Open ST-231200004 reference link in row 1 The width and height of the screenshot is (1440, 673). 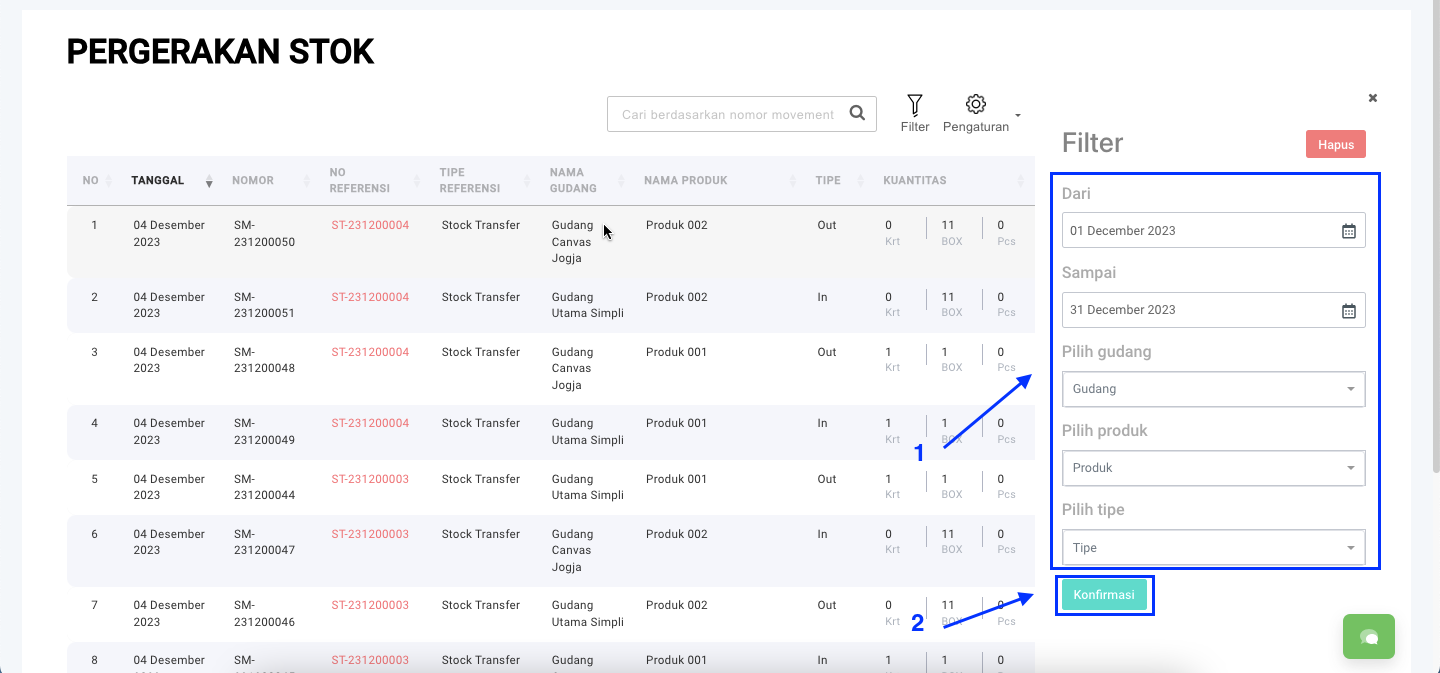370,226
